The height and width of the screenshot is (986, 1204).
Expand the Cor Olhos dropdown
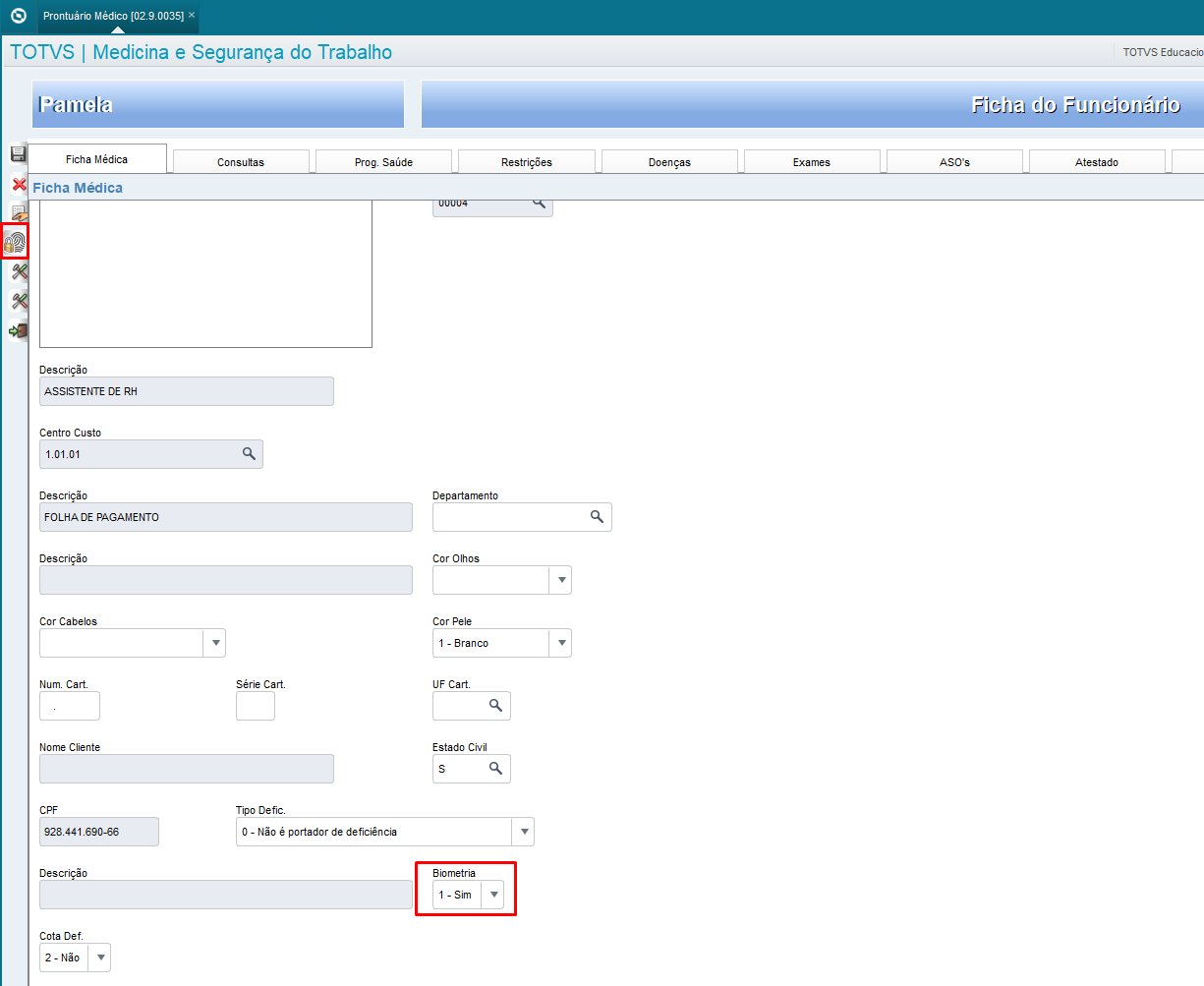(560, 580)
